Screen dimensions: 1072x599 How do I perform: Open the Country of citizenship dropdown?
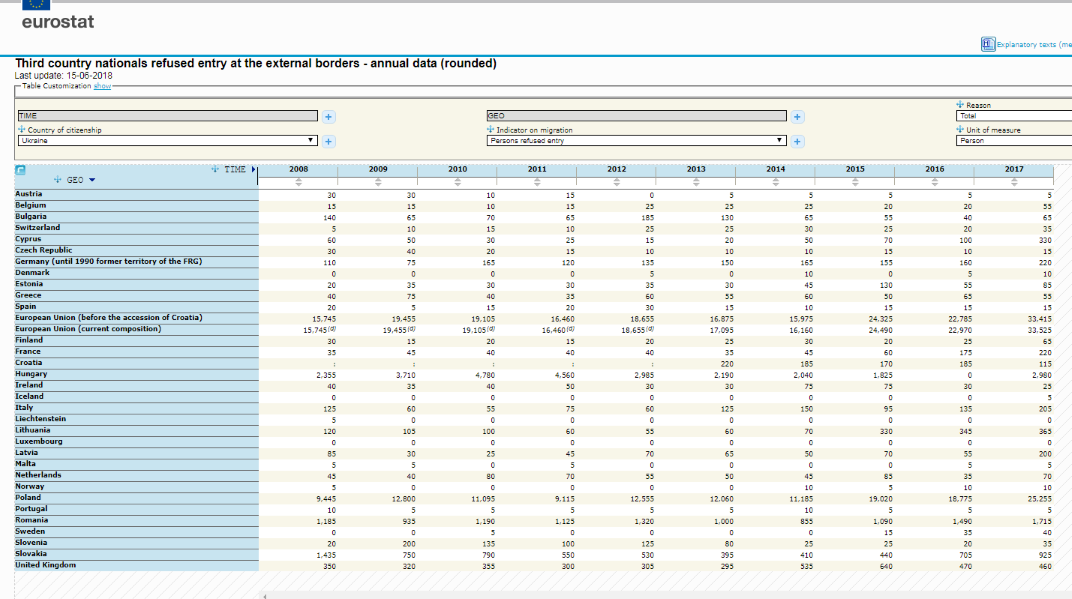click(167, 141)
